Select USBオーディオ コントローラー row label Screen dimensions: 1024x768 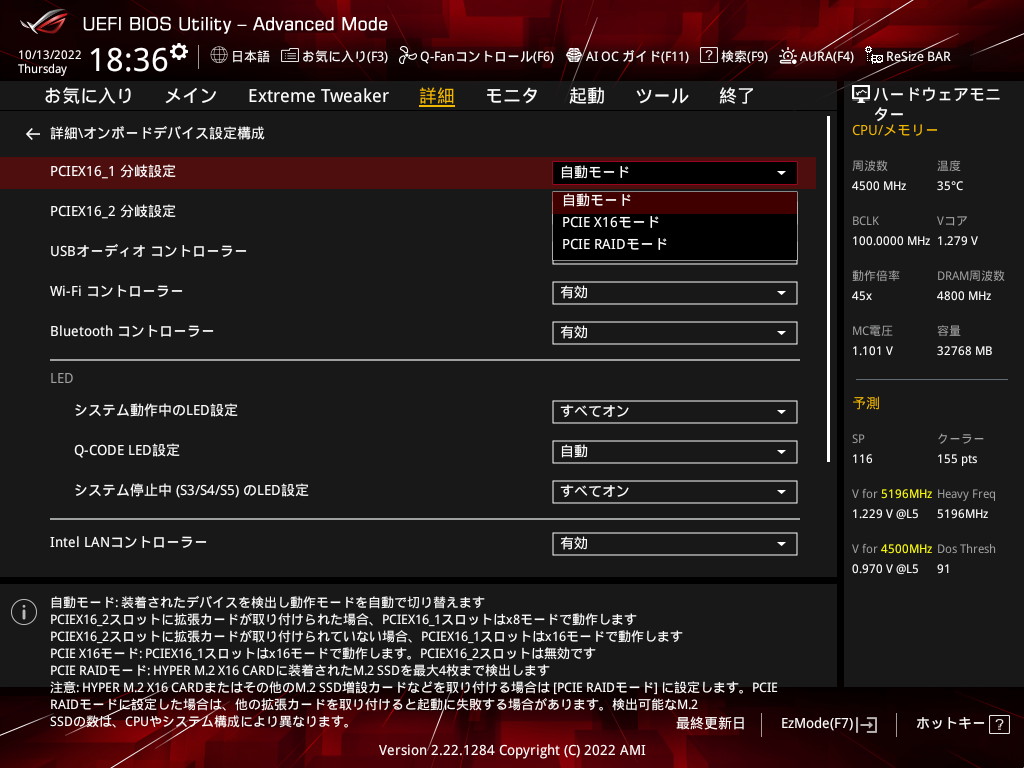pos(148,251)
